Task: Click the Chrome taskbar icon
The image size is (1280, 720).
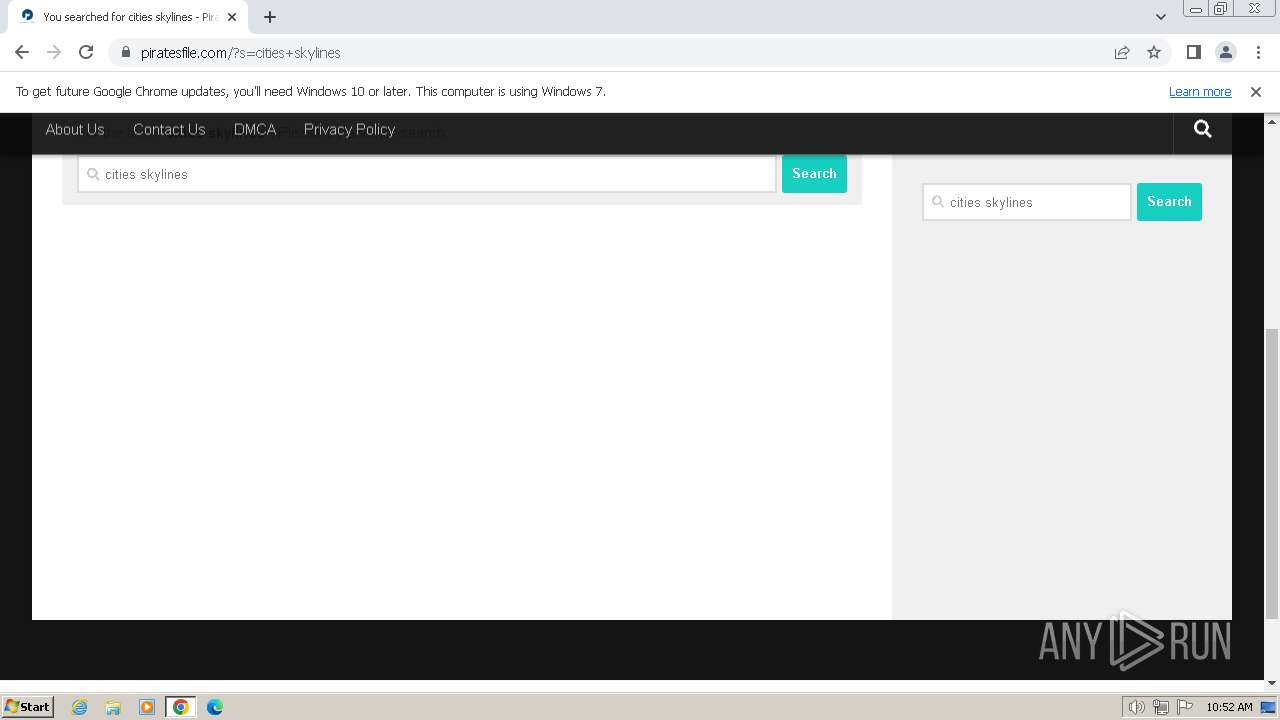Action: point(181,707)
